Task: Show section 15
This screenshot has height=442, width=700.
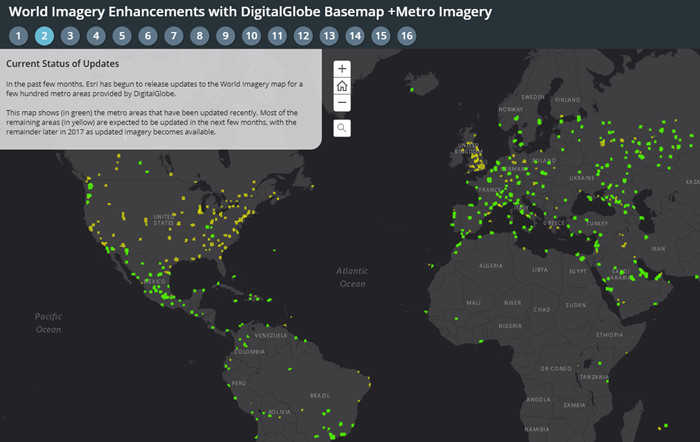Action: pos(381,36)
